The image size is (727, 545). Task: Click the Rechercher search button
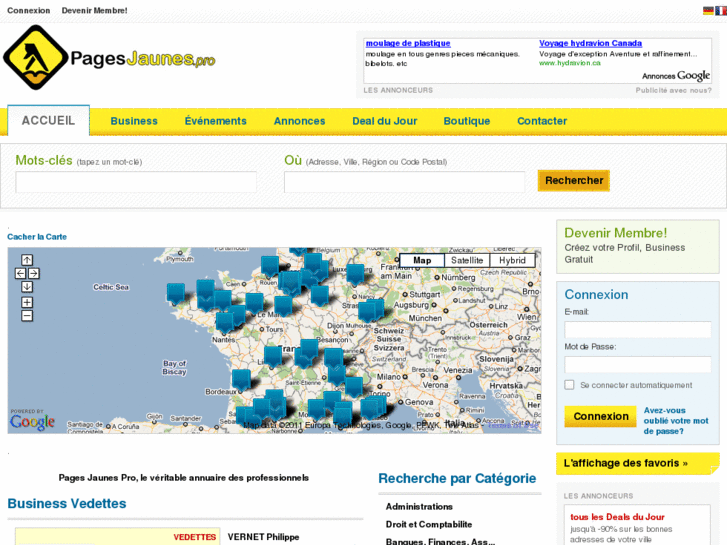pos(574,180)
